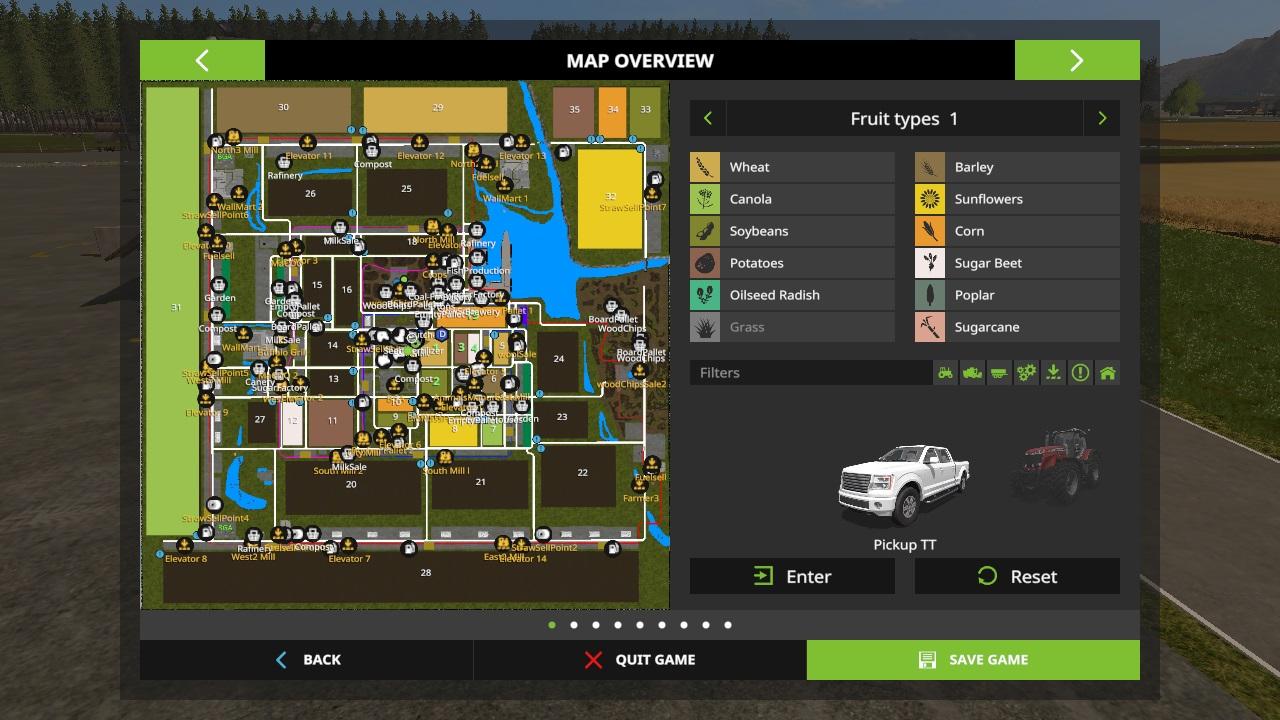The image size is (1280, 720).
Task: Toggle Sunflowers fruit type display
Action: pyautogui.click(x=1017, y=199)
